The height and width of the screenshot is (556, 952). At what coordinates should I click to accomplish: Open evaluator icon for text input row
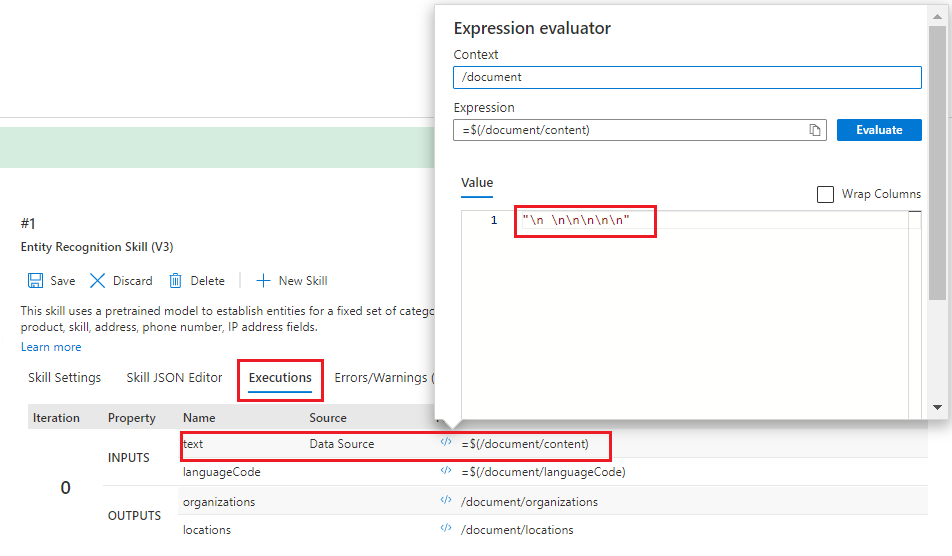coord(446,443)
